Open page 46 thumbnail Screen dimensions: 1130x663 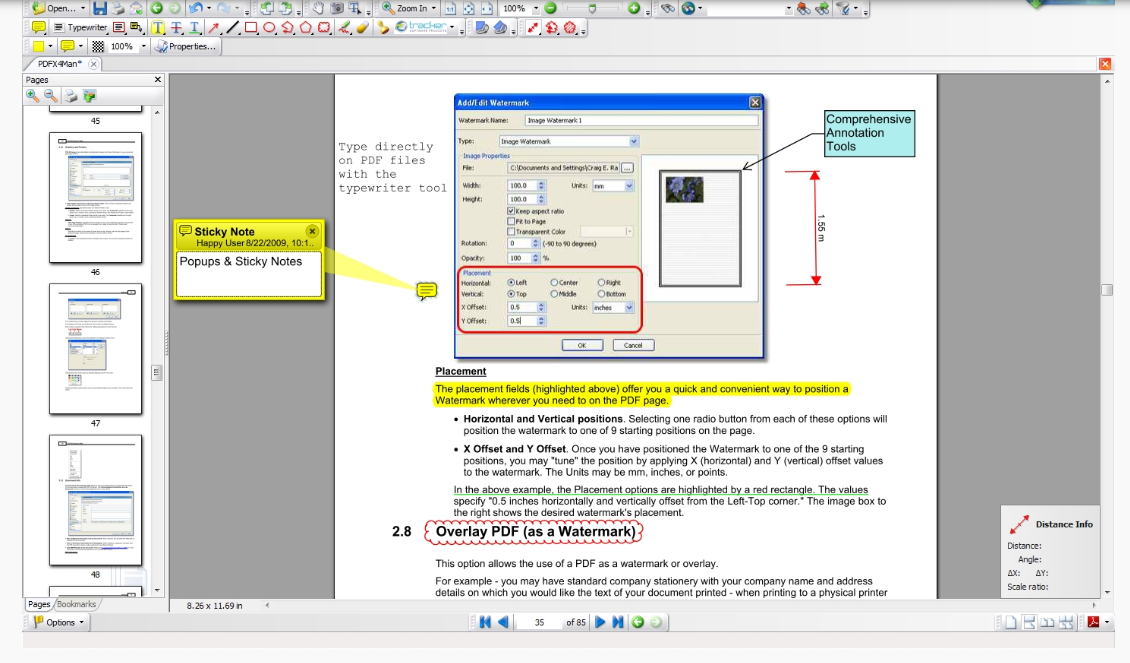click(x=95, y=197)
